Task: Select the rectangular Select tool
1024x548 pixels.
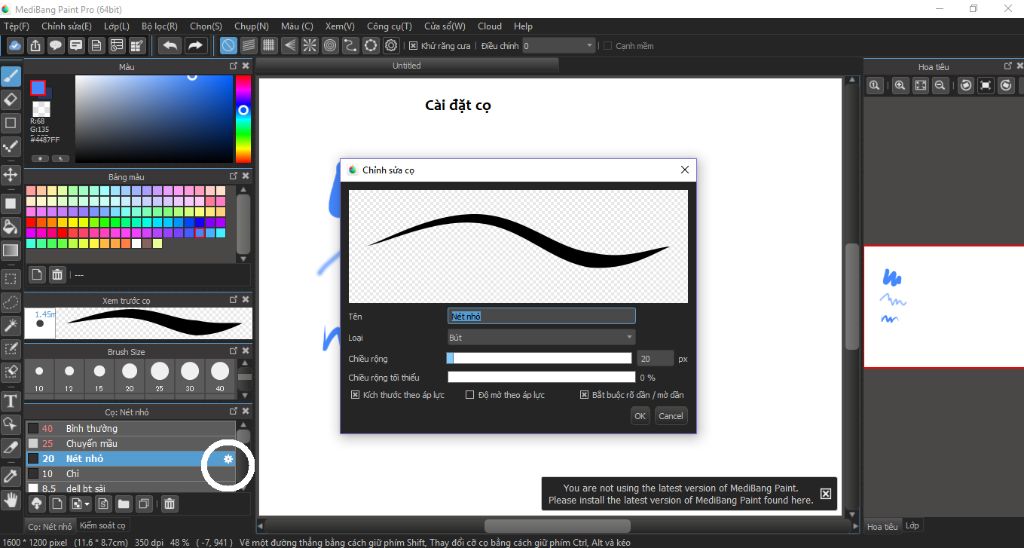Action: tap(10, 280)
